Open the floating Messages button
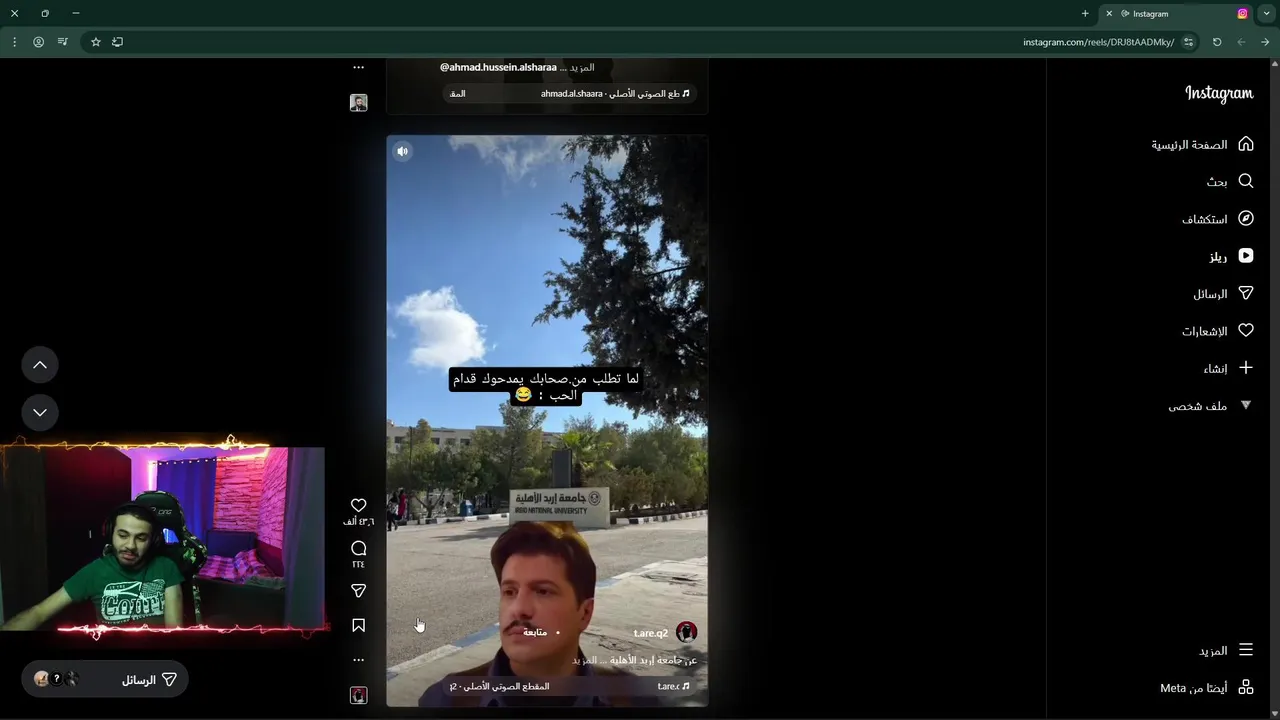 point(105,679)
